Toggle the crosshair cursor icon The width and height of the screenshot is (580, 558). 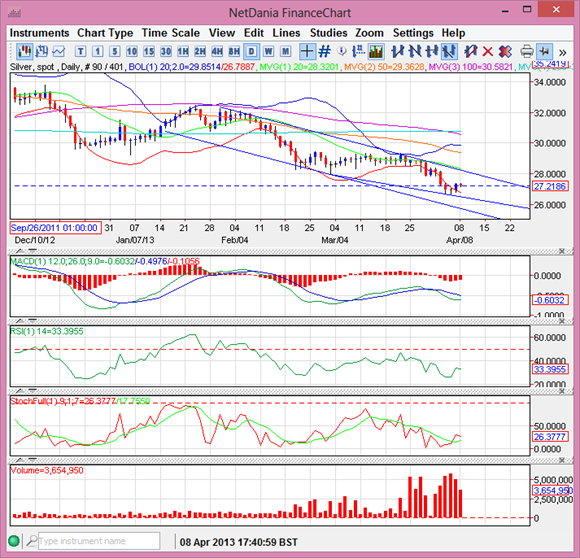[x=307, y=51]
